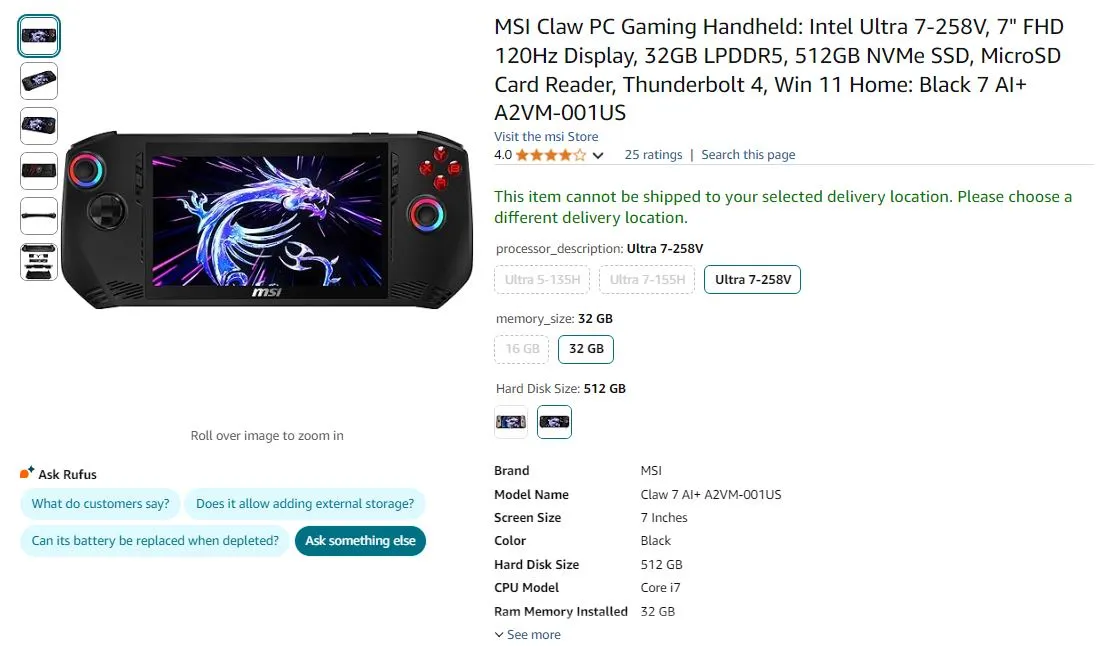Visit the msi Store

[546, 136]
